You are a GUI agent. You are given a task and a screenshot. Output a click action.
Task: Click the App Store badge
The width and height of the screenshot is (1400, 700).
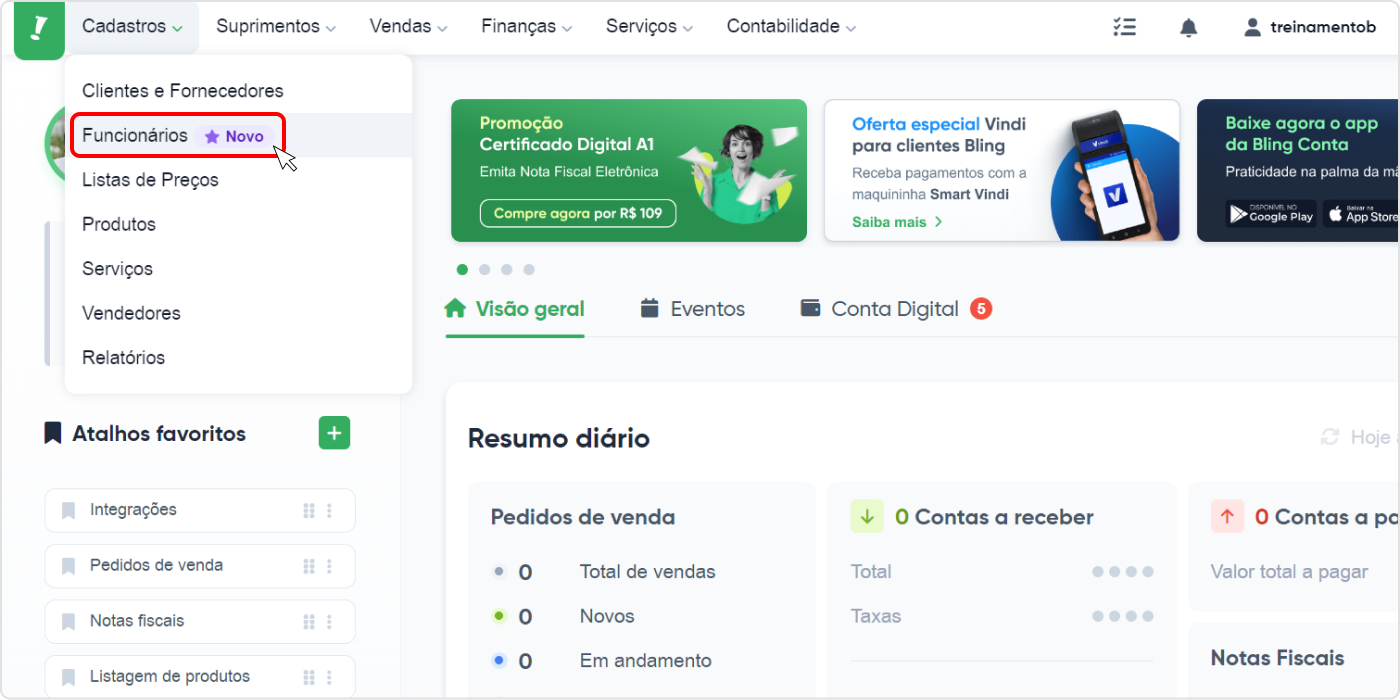tap(1361, 213)
